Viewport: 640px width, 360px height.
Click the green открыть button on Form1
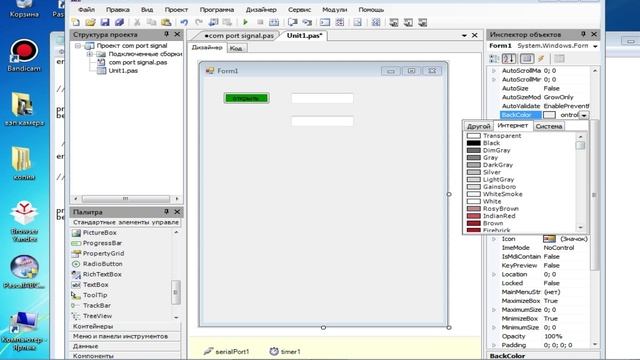click(x=247, y=98)
